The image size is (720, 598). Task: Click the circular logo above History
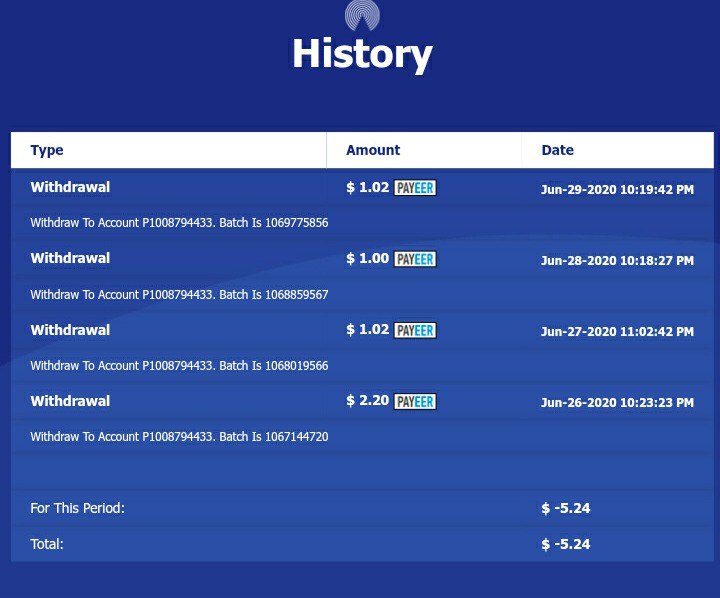(362, 15)
